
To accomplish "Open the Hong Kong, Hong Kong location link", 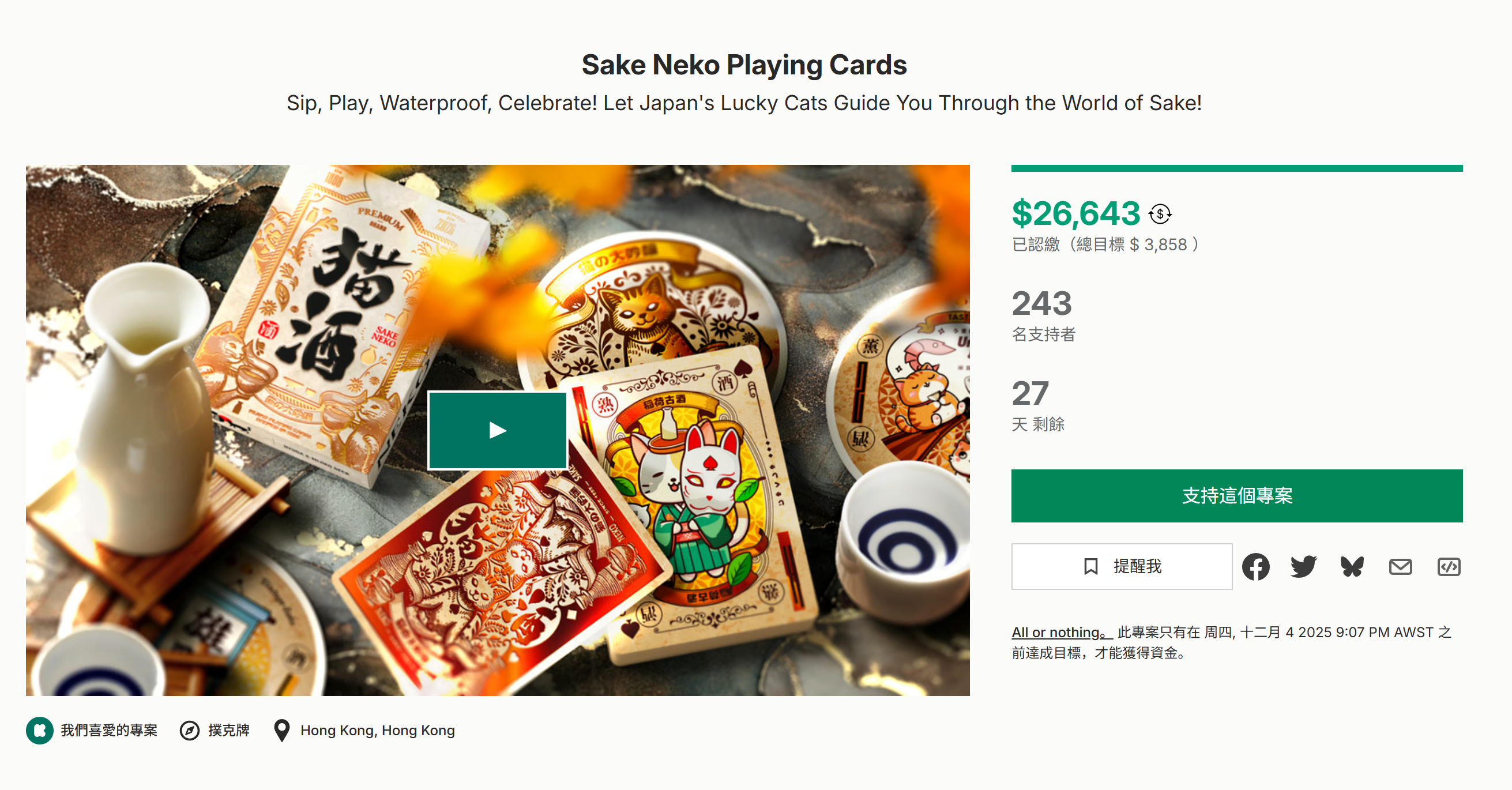I will (377, 730).
